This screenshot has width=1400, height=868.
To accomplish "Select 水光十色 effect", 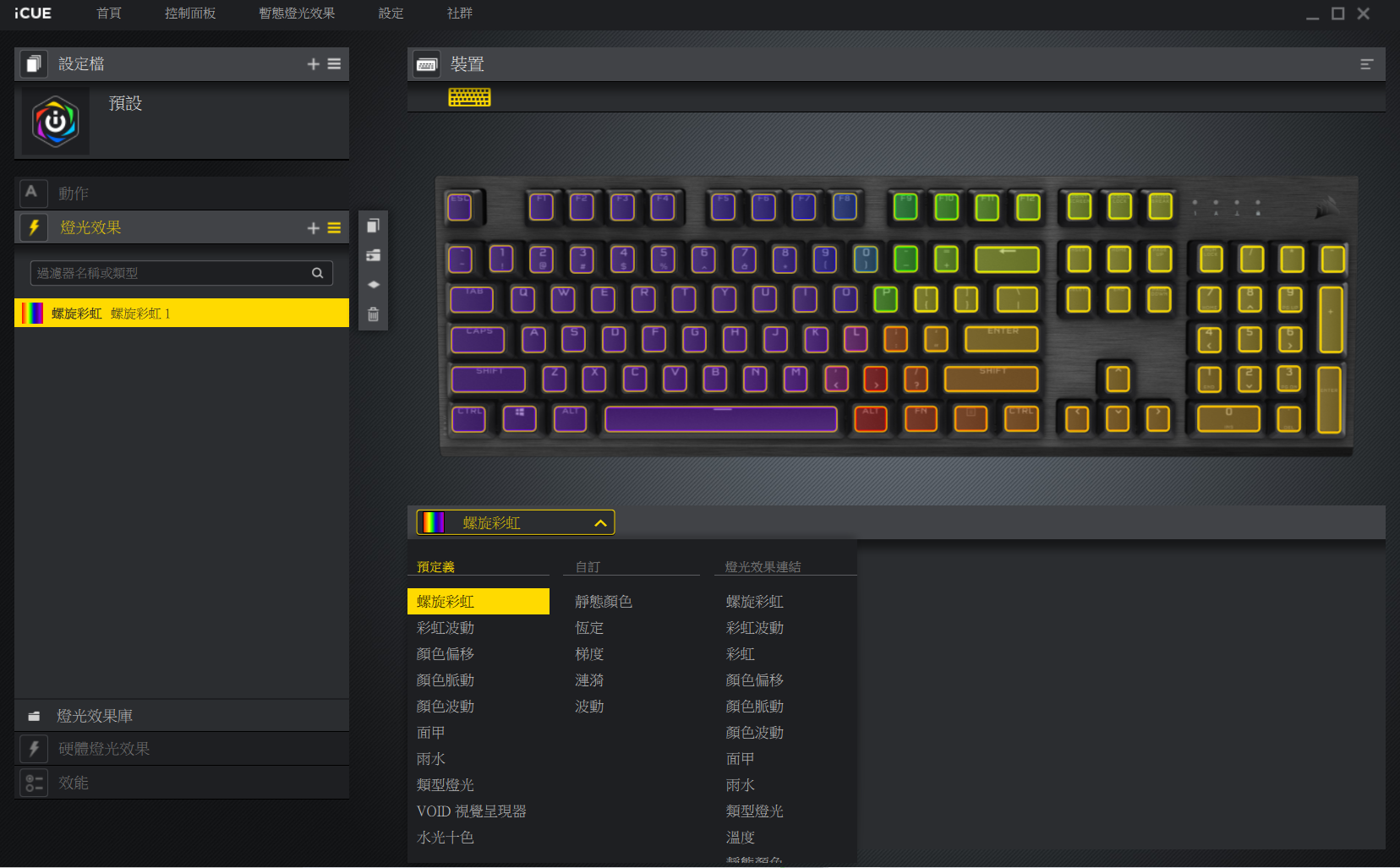I will coord(446,838).
